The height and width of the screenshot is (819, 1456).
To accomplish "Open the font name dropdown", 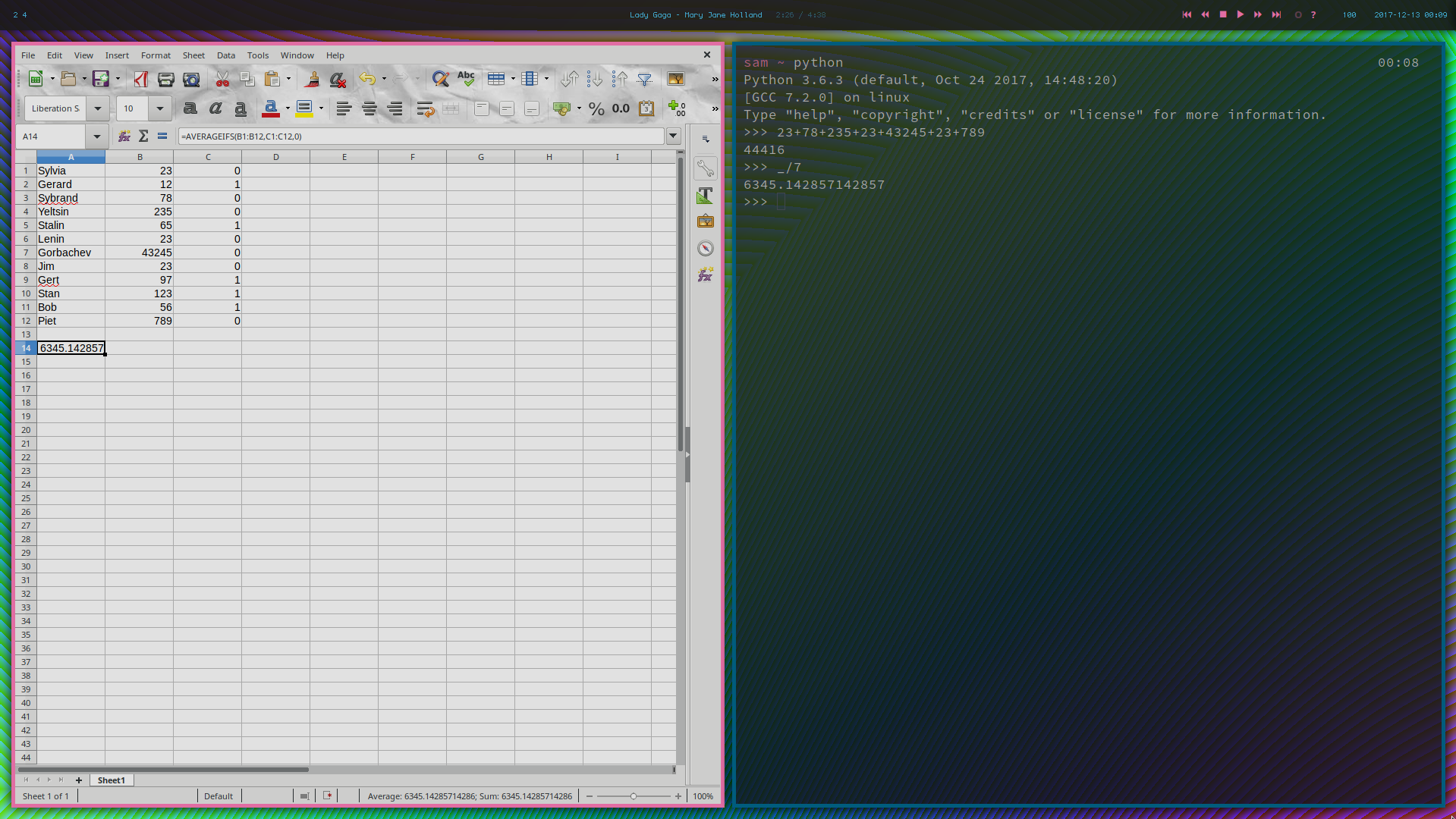I will click(x=98, y=108).
